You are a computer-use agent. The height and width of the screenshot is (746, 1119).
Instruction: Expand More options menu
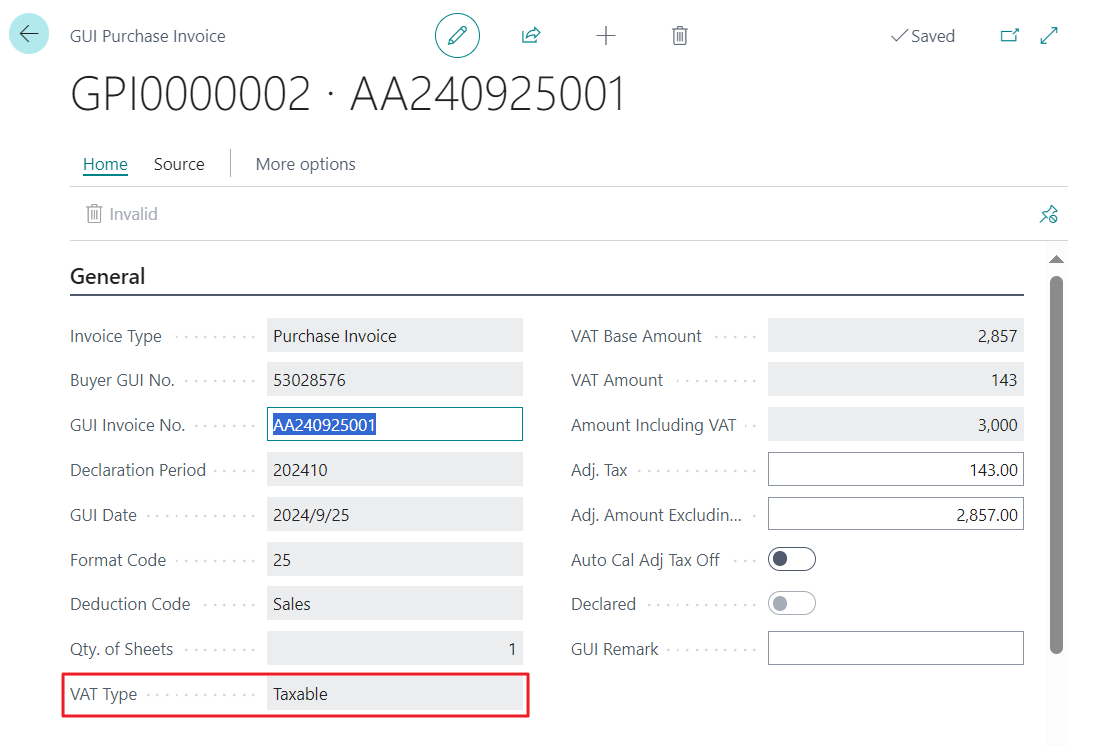[305, 164]
